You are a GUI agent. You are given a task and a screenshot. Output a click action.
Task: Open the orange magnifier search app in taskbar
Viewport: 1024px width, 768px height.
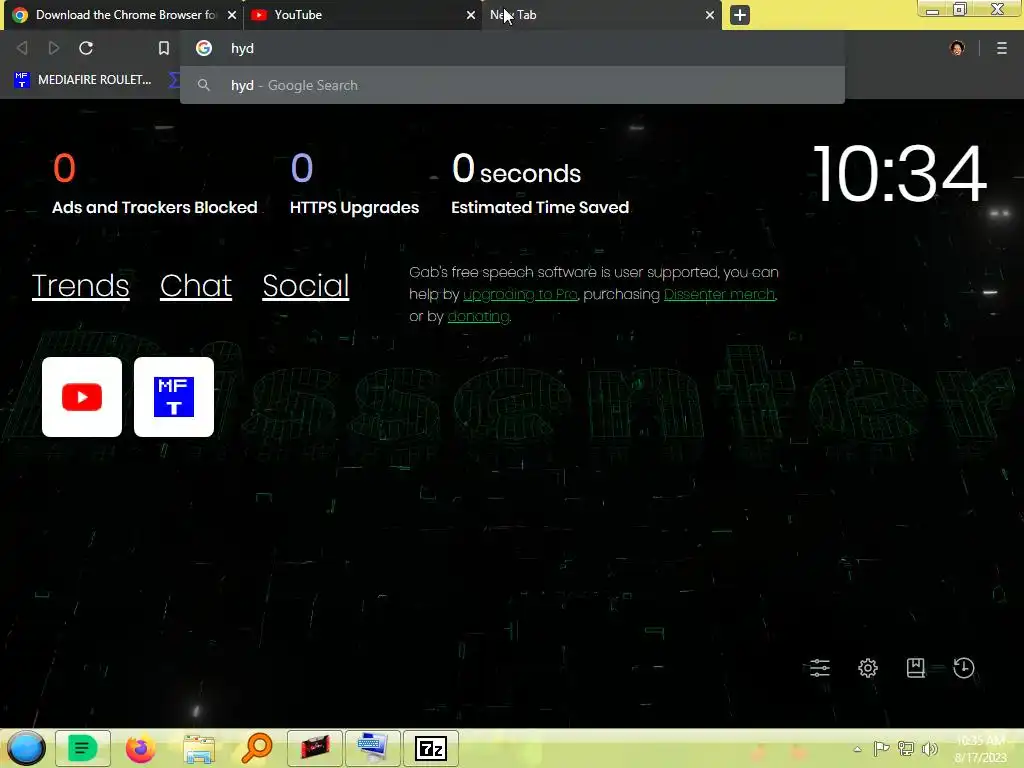pyautogui.click(x=257, y=748)
